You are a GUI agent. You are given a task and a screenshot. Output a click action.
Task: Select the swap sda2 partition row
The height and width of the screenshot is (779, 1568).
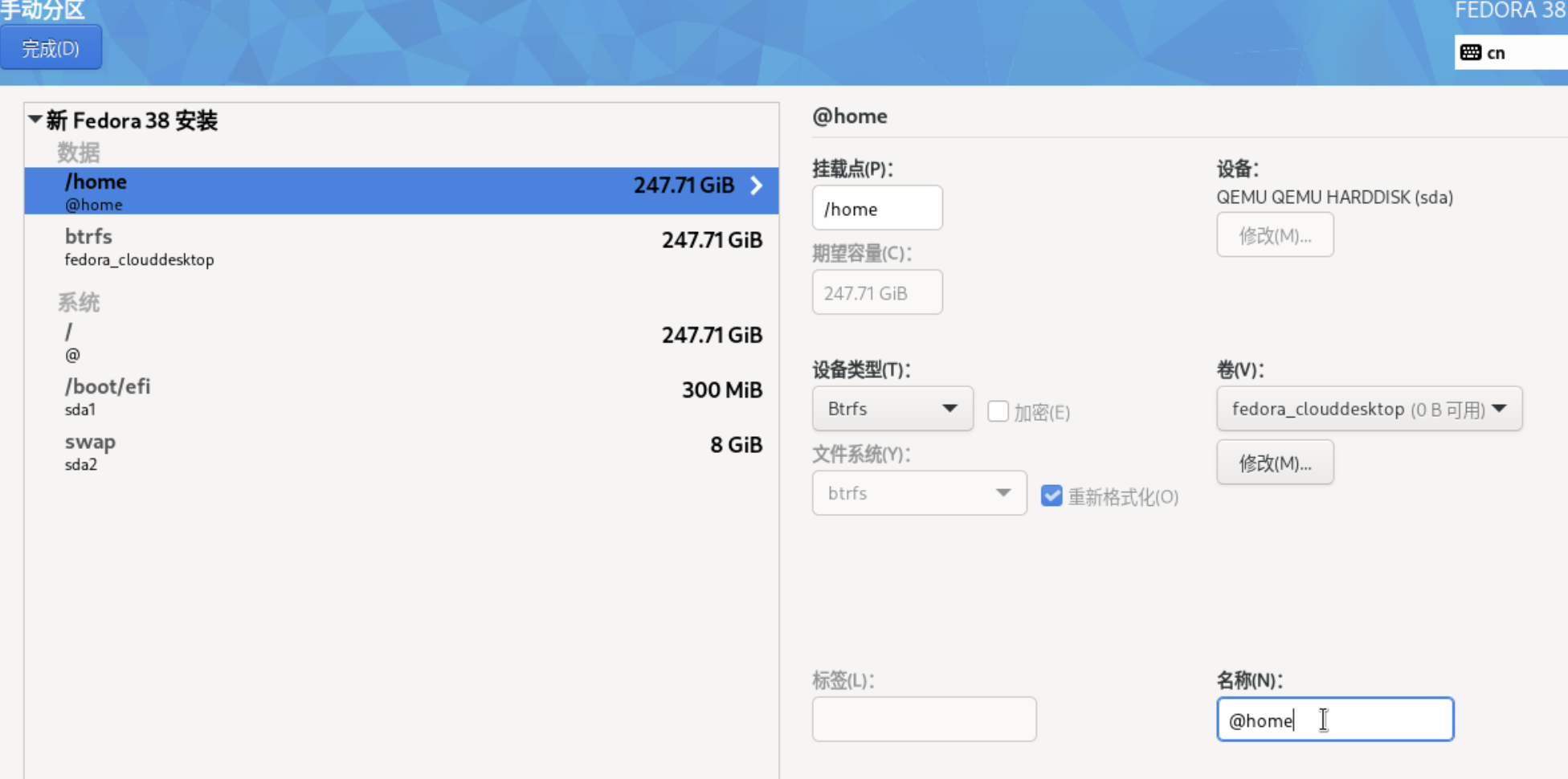(x=402, y=451)
